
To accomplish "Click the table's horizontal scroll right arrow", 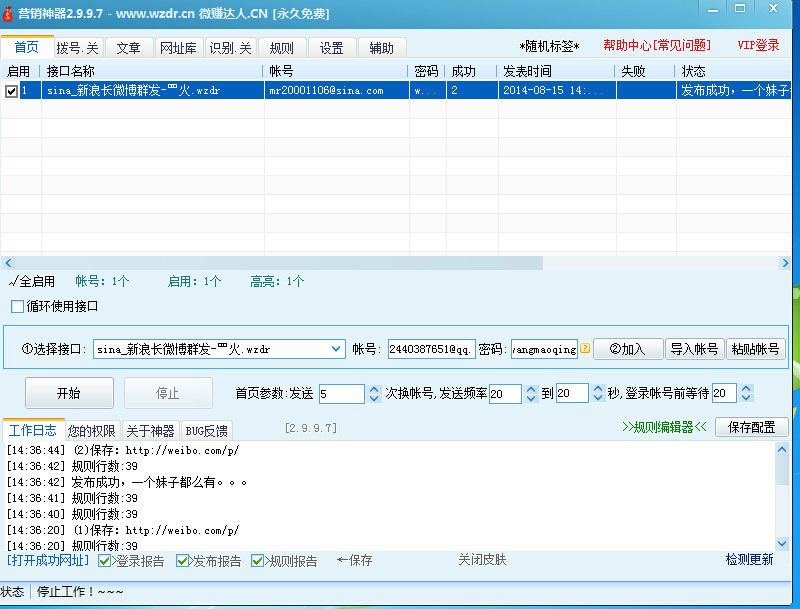I will (785, 263).
